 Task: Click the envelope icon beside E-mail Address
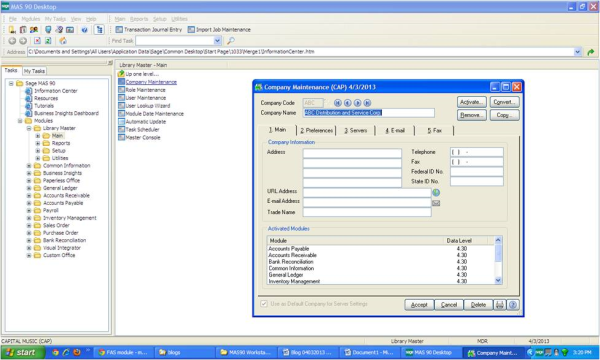[436, 203]
